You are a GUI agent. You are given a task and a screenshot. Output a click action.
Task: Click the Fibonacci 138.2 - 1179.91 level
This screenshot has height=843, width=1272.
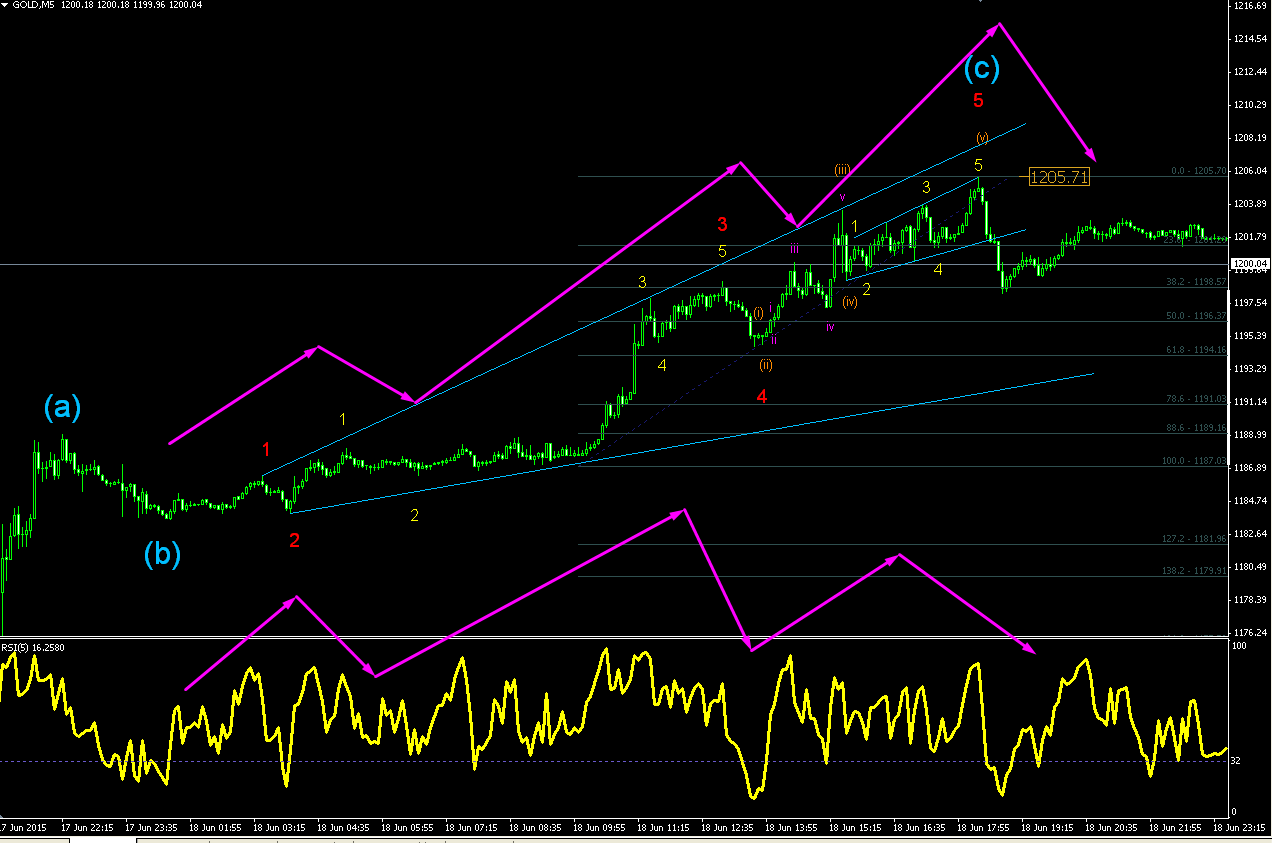(1196, 571)
